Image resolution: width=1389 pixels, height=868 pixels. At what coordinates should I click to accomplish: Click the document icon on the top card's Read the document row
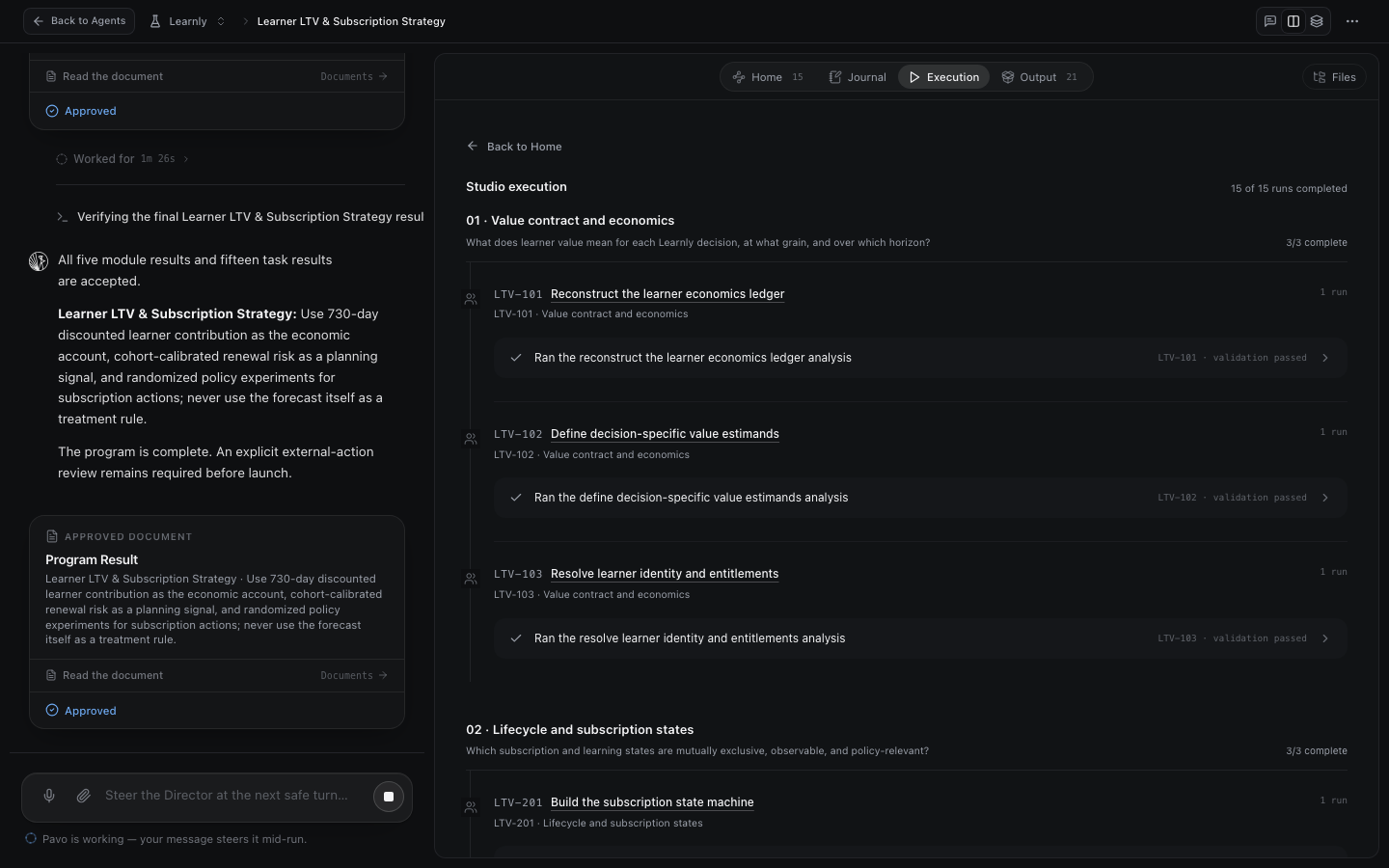[51, 76]
